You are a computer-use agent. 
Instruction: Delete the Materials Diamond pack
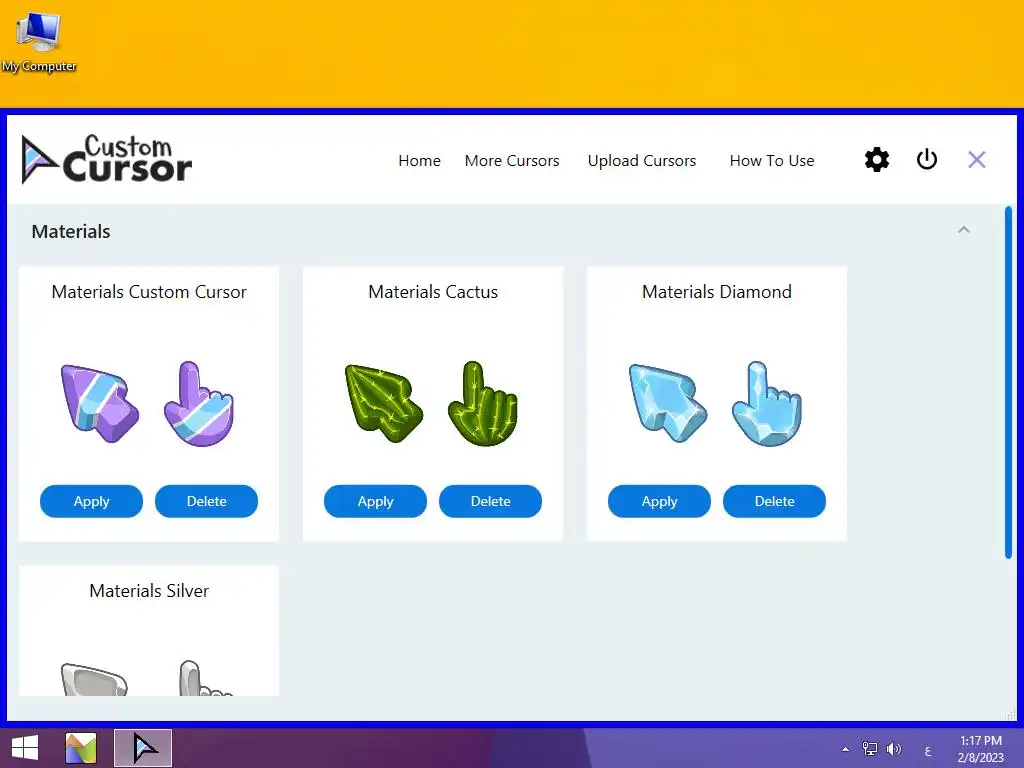click(775, 501)
